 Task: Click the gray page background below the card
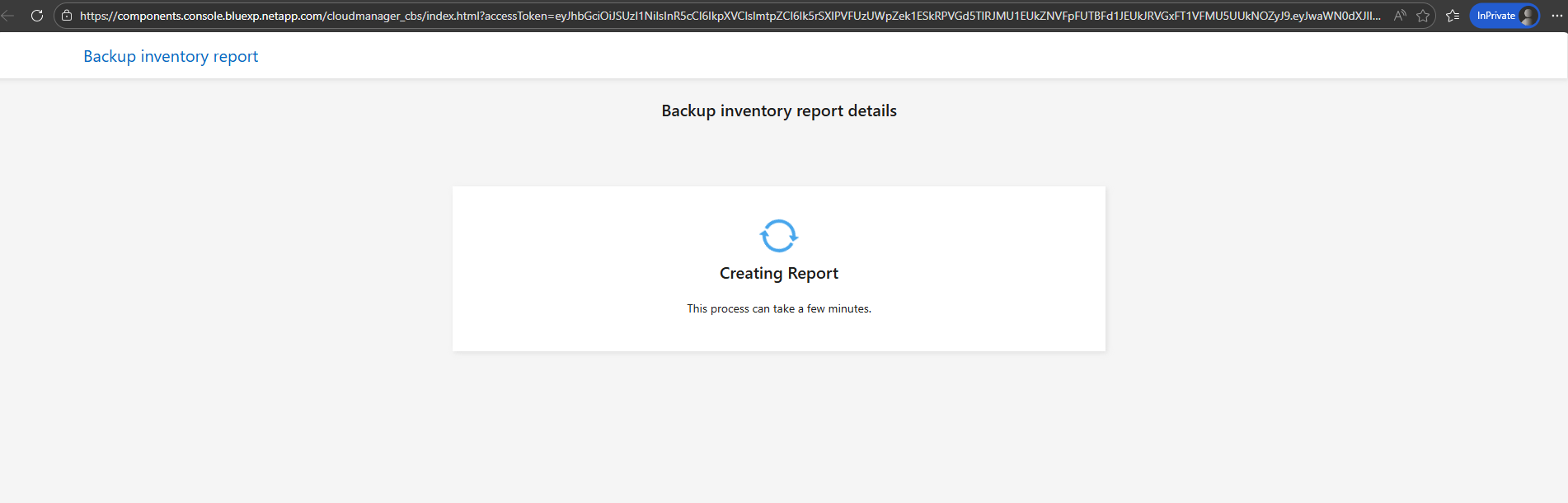pyautogui.click(x=779, y=429)
